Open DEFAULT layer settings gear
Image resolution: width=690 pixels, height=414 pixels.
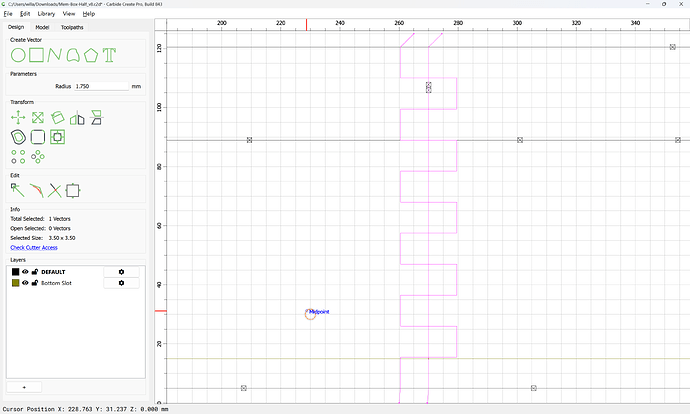point(121,272)
